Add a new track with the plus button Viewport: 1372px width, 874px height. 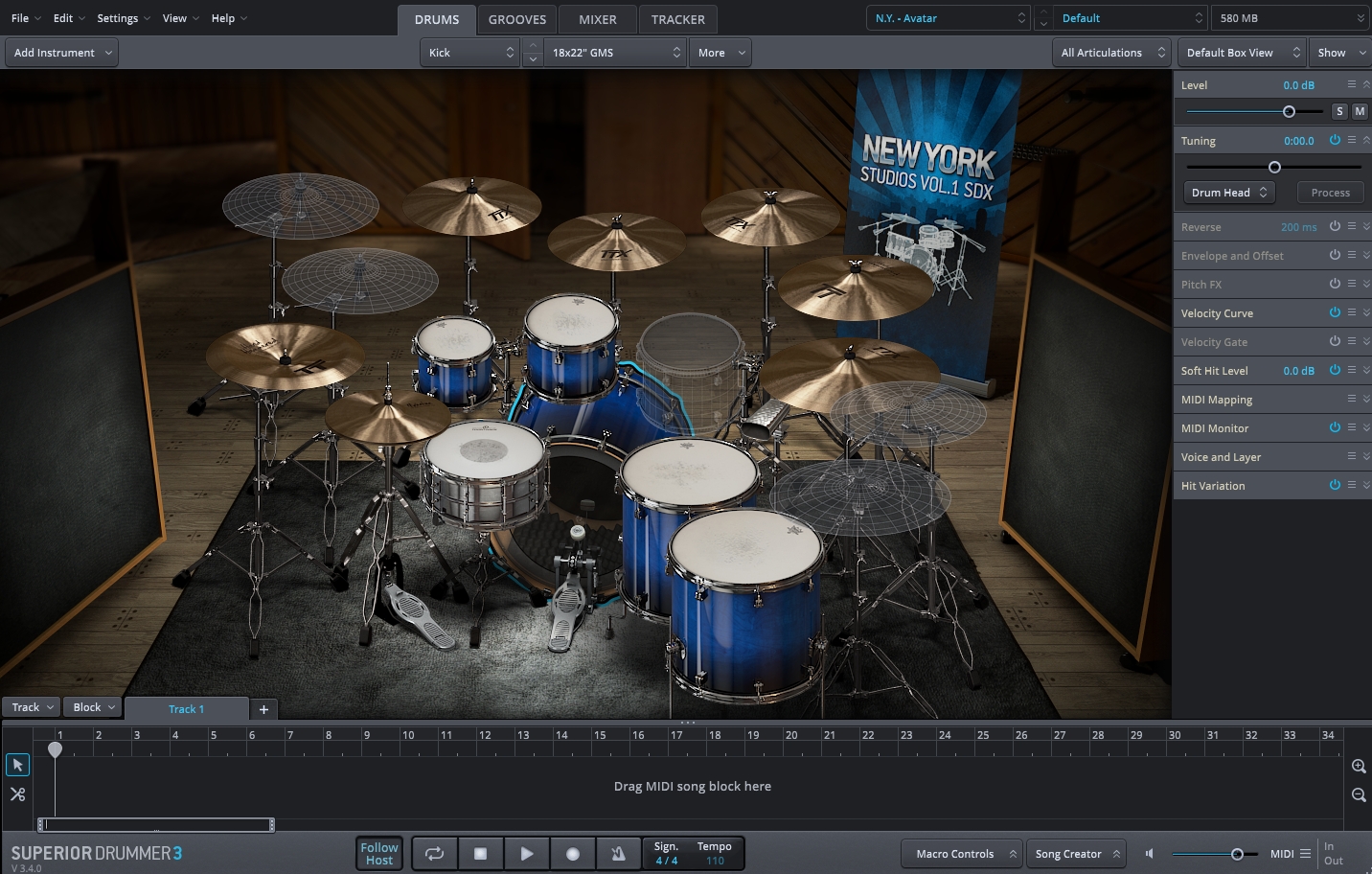coord(263,709)
